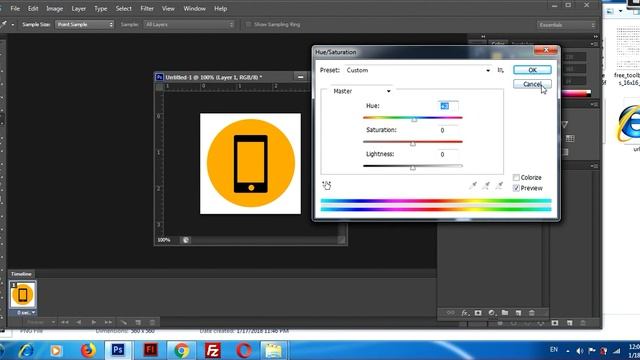Image resolution: width=640 pixels, height=360 pixels.
Task: Go to first frame in Timeline
Action: click(64, 322)
